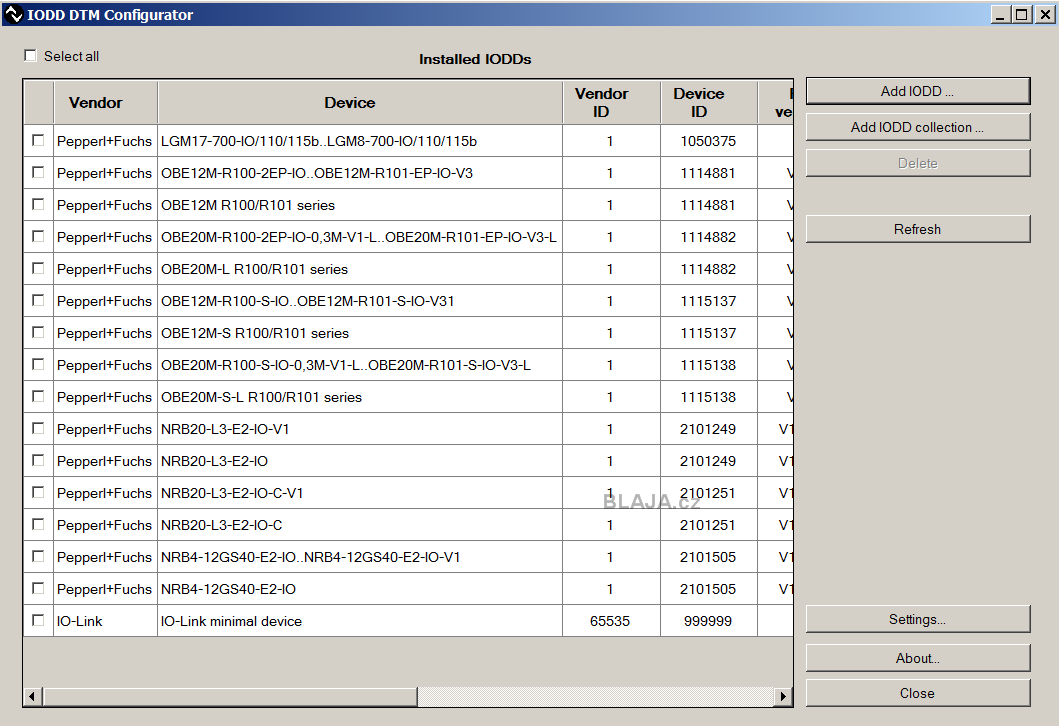The width and height of the screenshot is (1059, 726).
Task: Check the OBE20M-R100-2EP-IO-0,3M-V1-L row checkbox
Action: 38,236
